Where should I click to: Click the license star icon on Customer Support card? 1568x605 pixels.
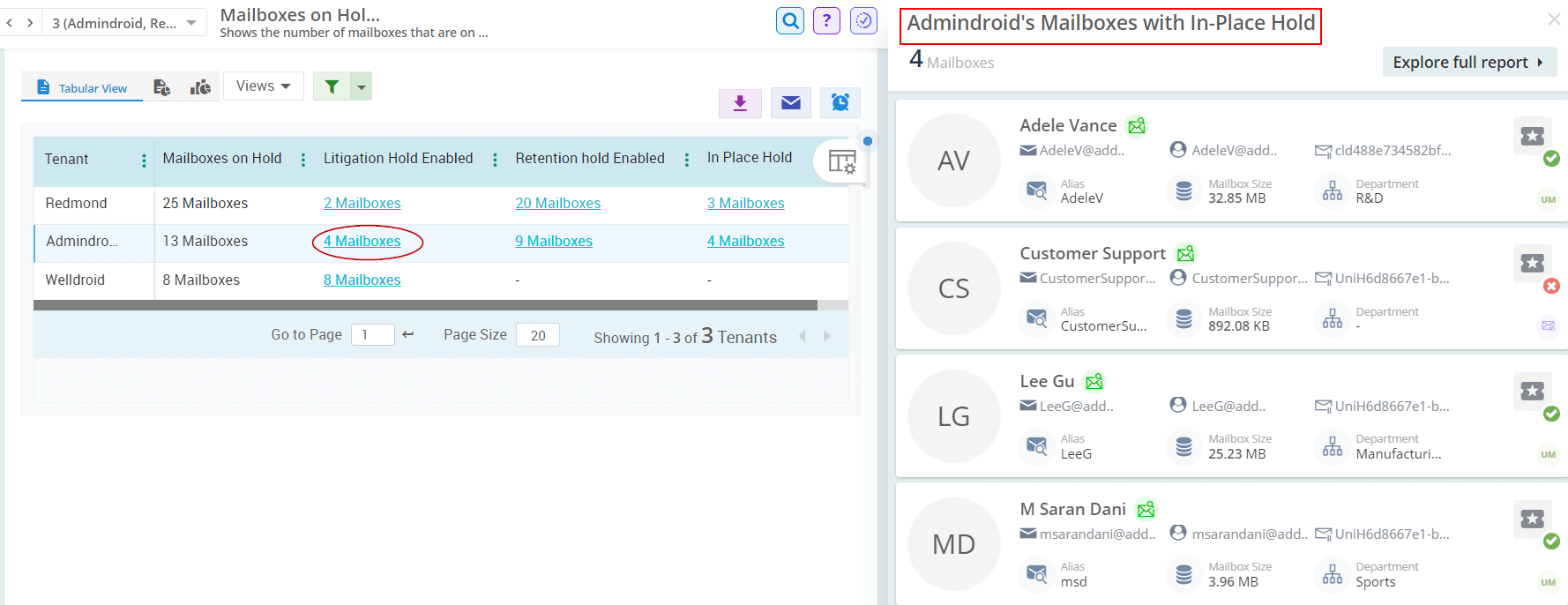pyautogui.click(x=1532, y=263)
